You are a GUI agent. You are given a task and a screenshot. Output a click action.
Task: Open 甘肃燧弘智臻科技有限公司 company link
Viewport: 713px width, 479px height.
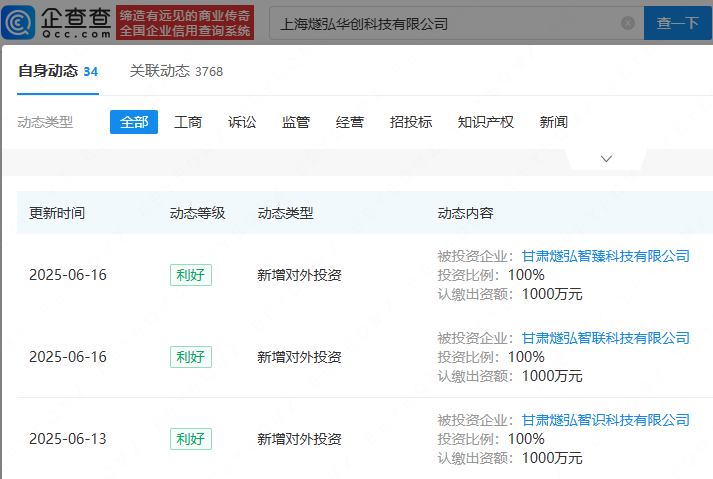coord(605,256)
